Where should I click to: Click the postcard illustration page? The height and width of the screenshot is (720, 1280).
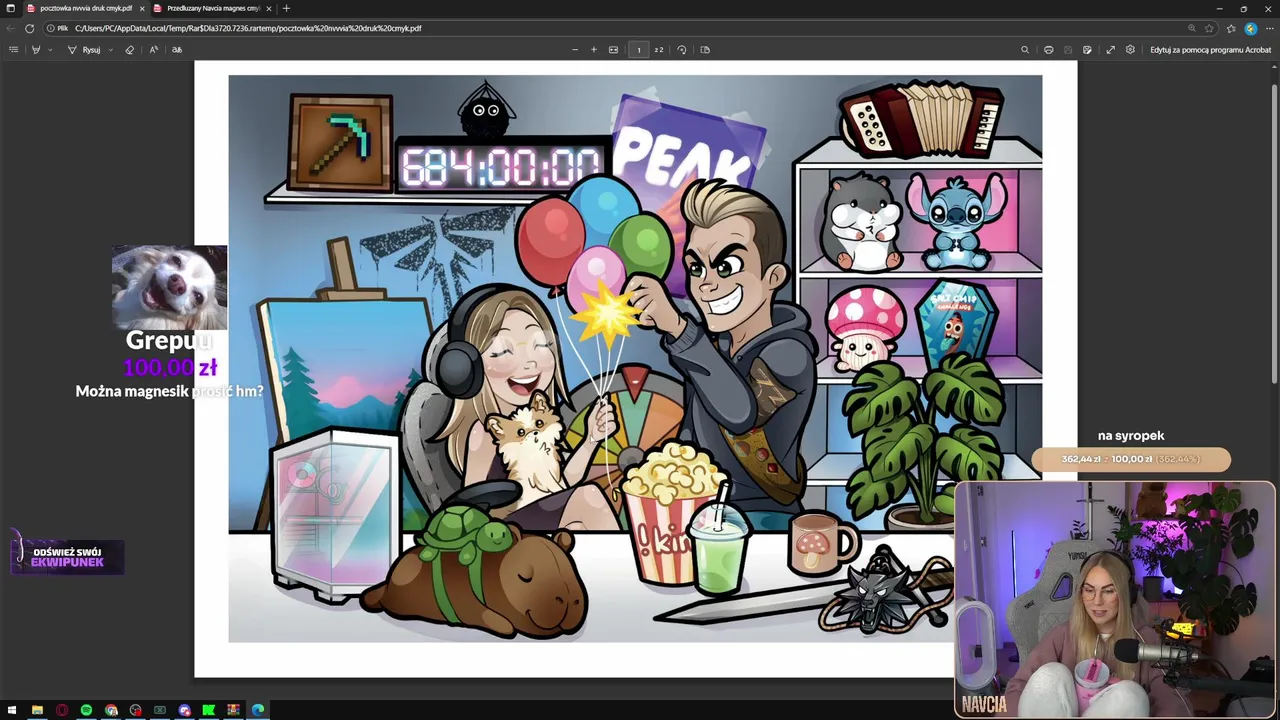pos(635,358)
